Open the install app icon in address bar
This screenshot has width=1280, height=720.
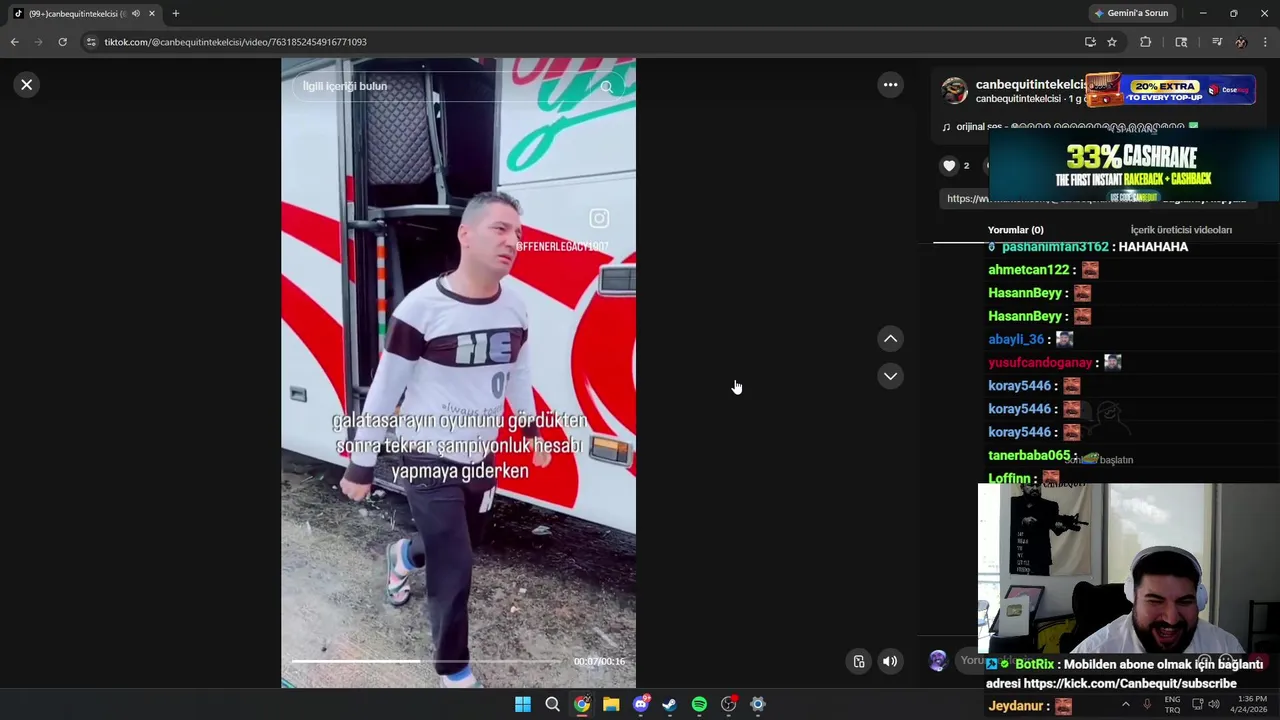(1090, 42)
